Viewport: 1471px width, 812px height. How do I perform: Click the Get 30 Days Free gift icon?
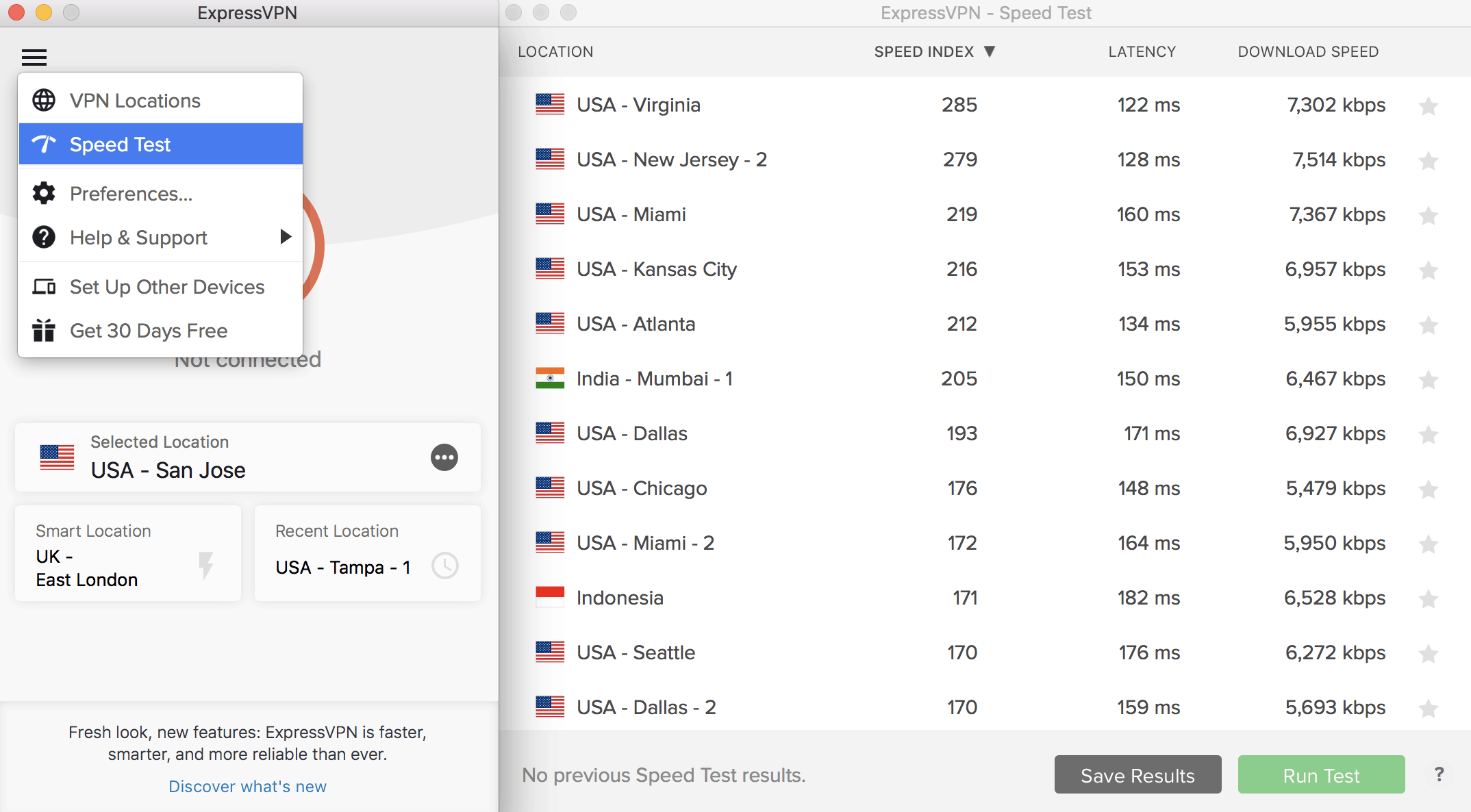(x=44, y=330)
